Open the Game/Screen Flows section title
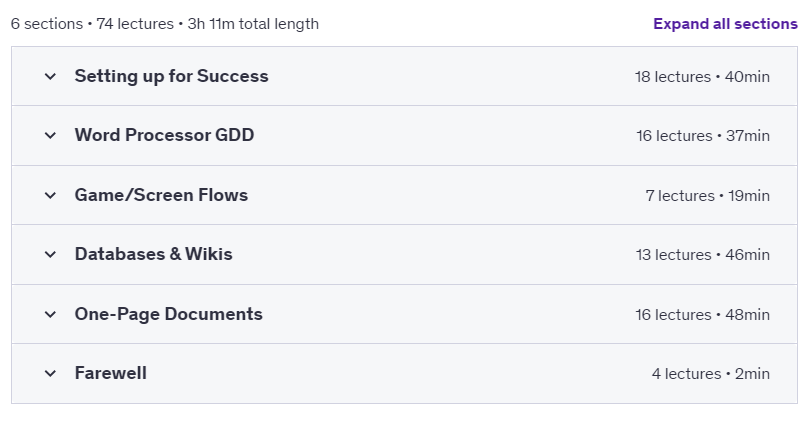Screen dimensions: 811x426 [161, 195]
